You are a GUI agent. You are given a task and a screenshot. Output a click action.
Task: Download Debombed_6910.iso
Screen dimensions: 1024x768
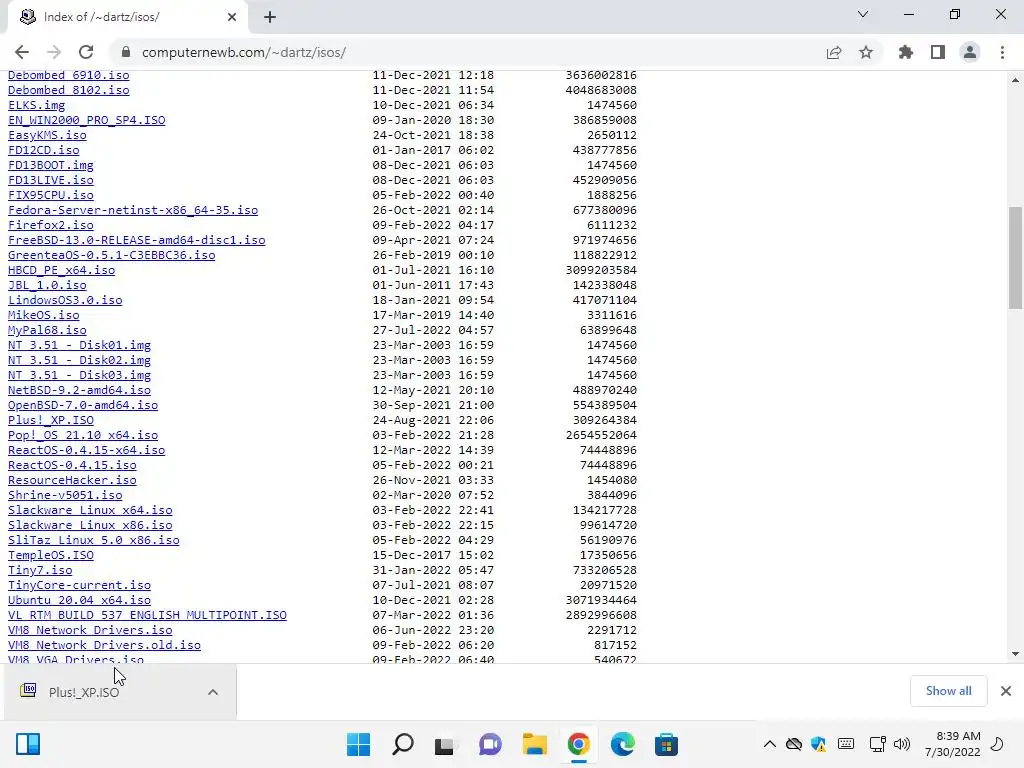tap(69, 75)
